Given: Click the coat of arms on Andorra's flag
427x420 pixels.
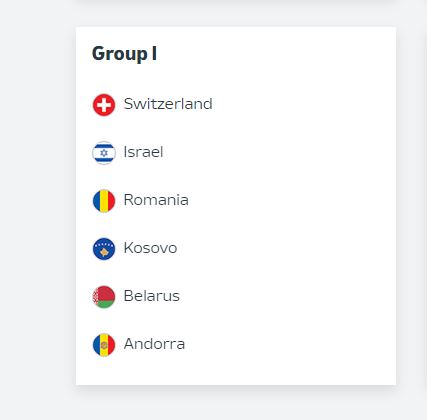Looking at the screenshot, I should [x=104, y=345].
